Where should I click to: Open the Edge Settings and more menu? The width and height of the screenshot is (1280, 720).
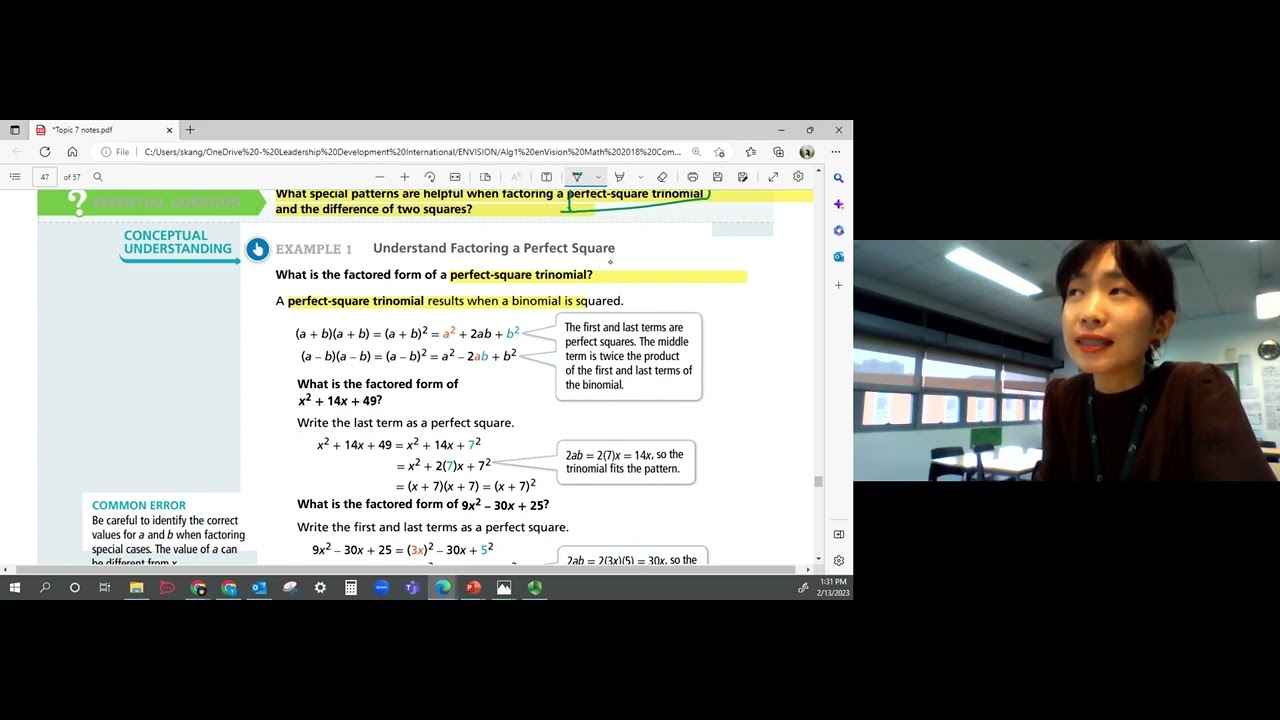tap(835, 152)
